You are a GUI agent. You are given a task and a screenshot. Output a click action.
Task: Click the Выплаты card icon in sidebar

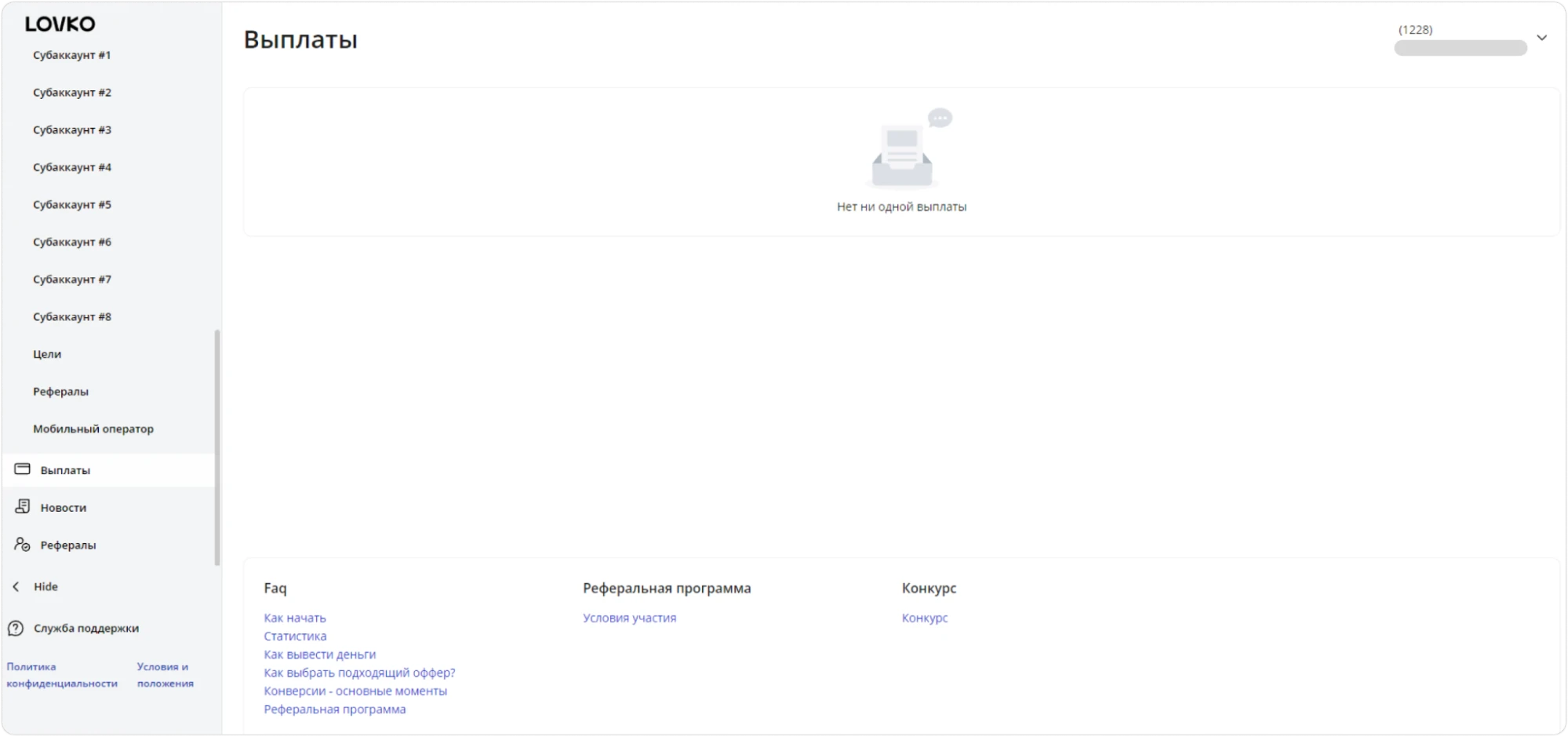pyautogui.click(x=23, y=469)
